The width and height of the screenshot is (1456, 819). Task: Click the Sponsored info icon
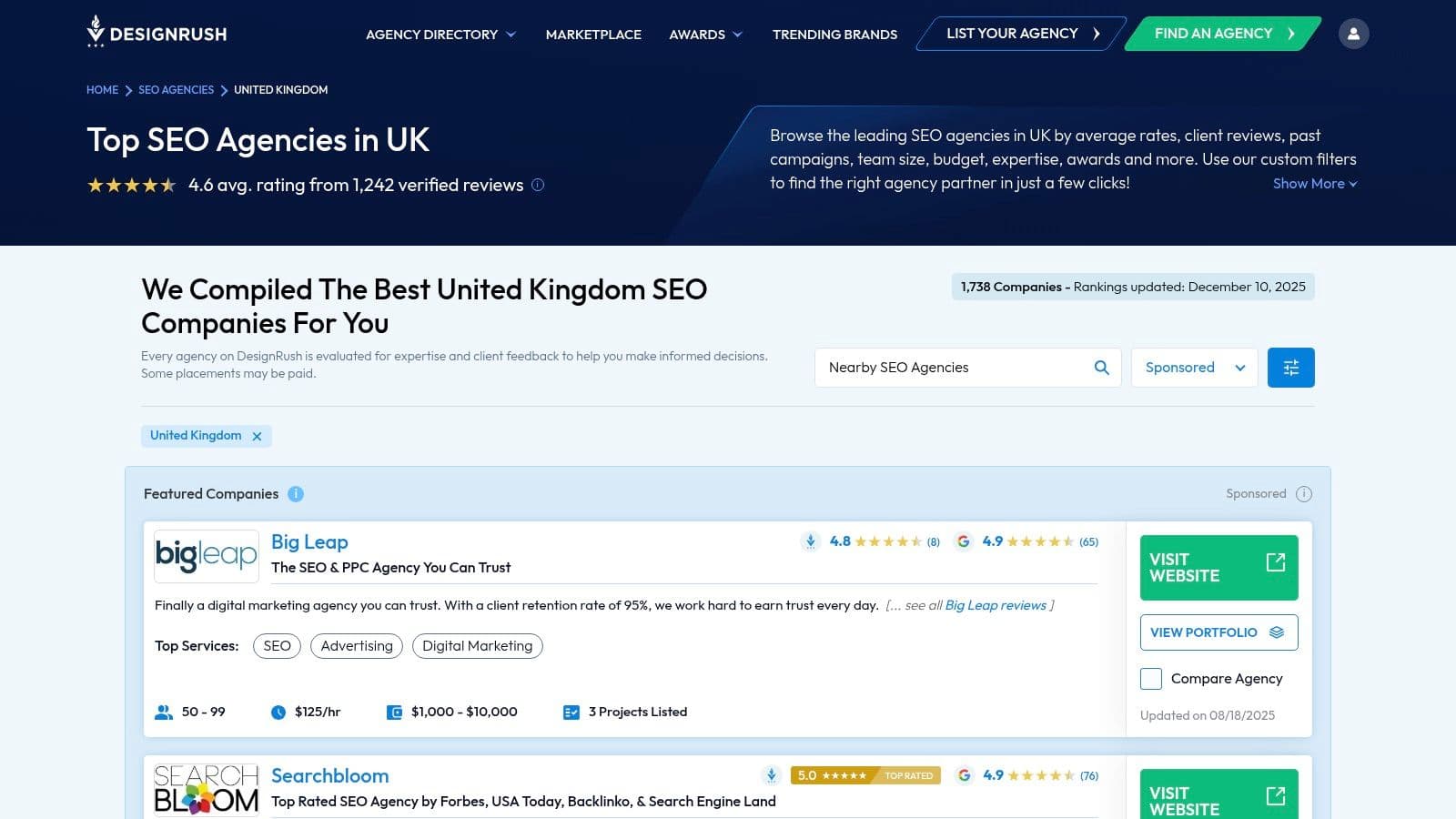coord(1304,494)
